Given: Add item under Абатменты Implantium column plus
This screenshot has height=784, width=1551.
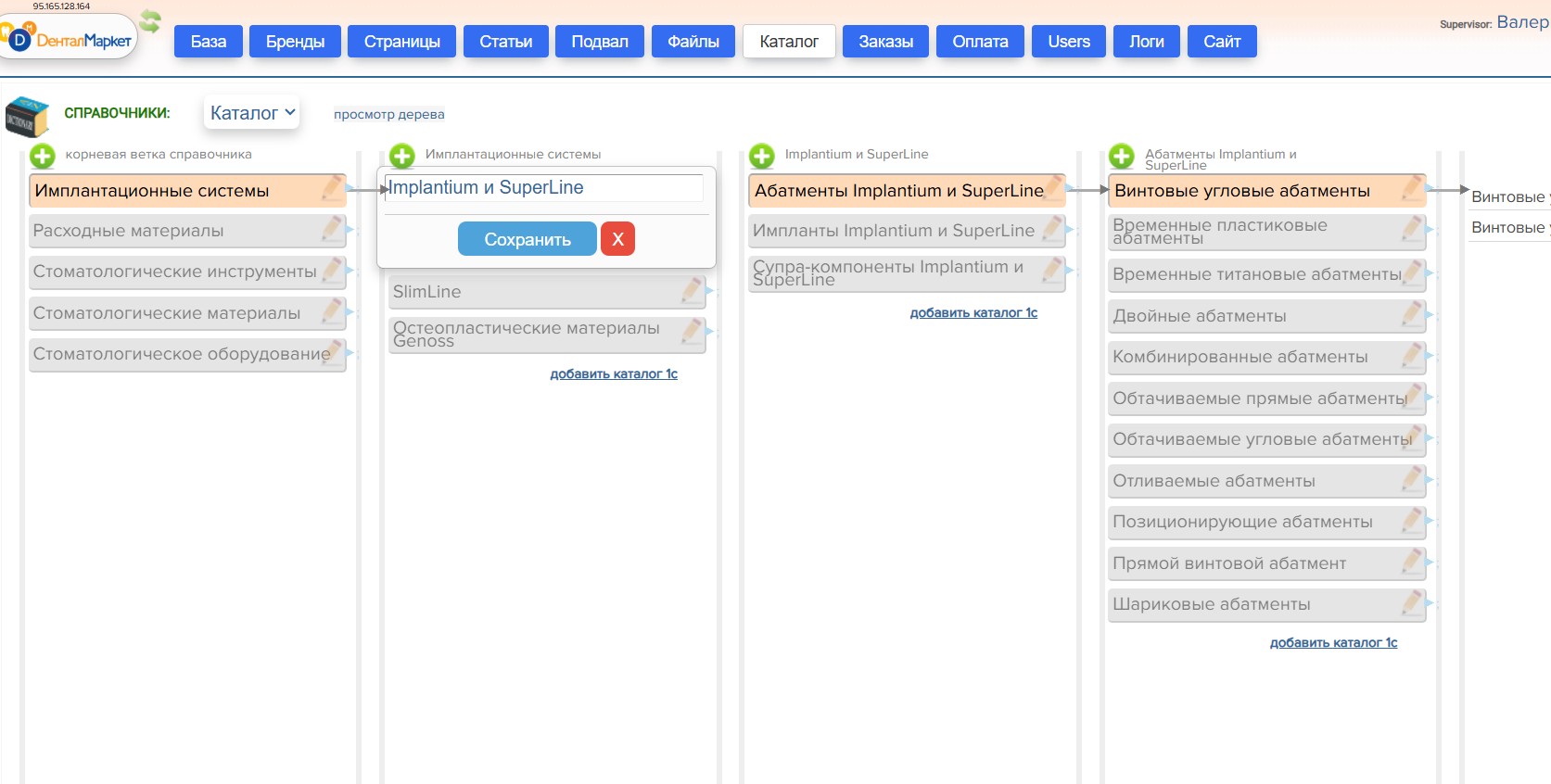Looking at the screenshot, I should pyautogui.click(x=1122, y=156).
